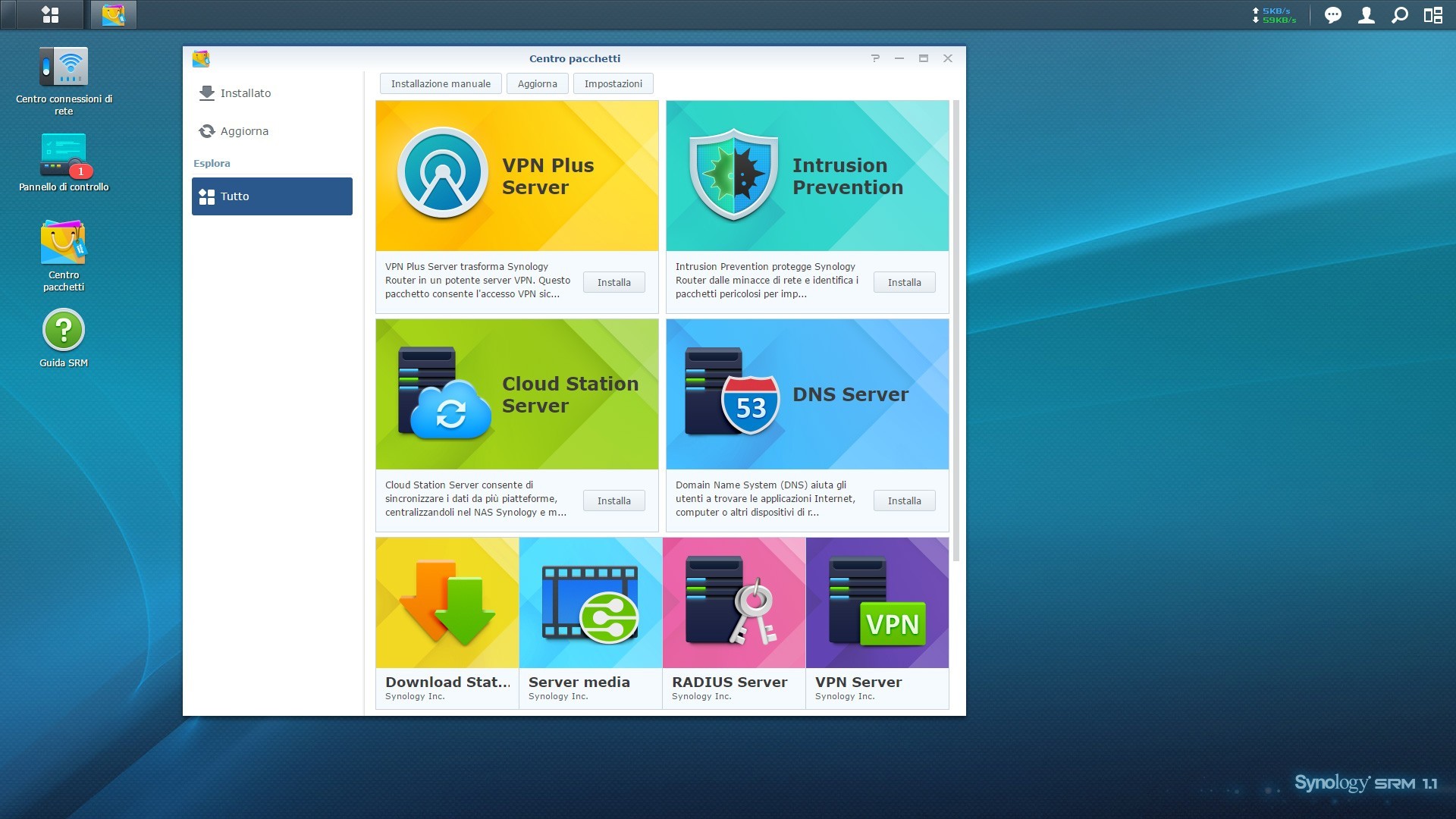Click the package list vertical scrollbar
The image size is (1456, 819).
[955, 330]
